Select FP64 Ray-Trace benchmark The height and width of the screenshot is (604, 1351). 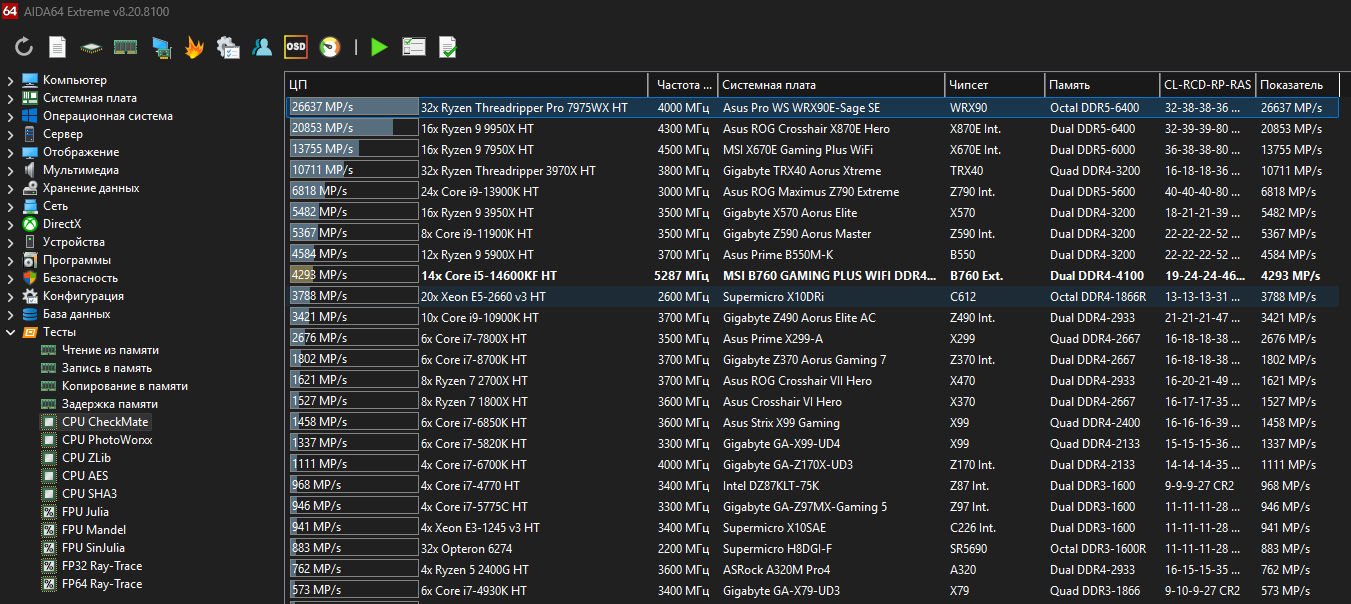pos(102,584)
